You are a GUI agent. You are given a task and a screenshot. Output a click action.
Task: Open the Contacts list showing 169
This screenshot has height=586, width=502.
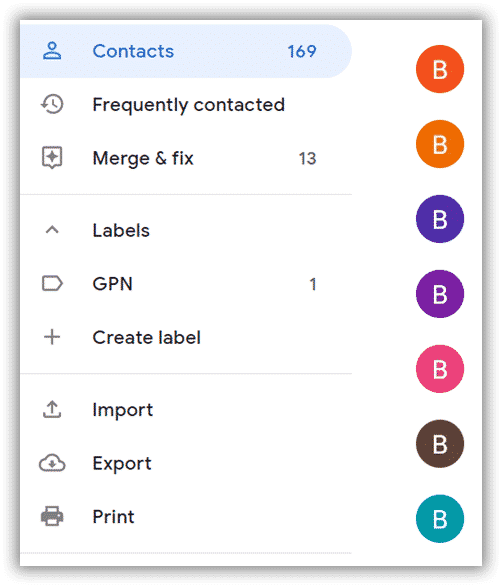[186, 51]
